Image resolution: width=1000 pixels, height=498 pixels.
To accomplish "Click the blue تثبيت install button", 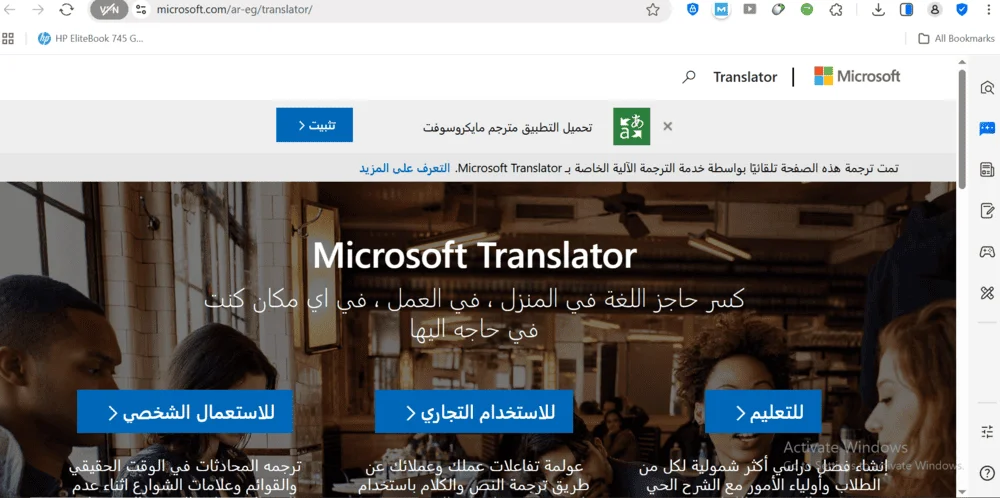I will 314,125.
